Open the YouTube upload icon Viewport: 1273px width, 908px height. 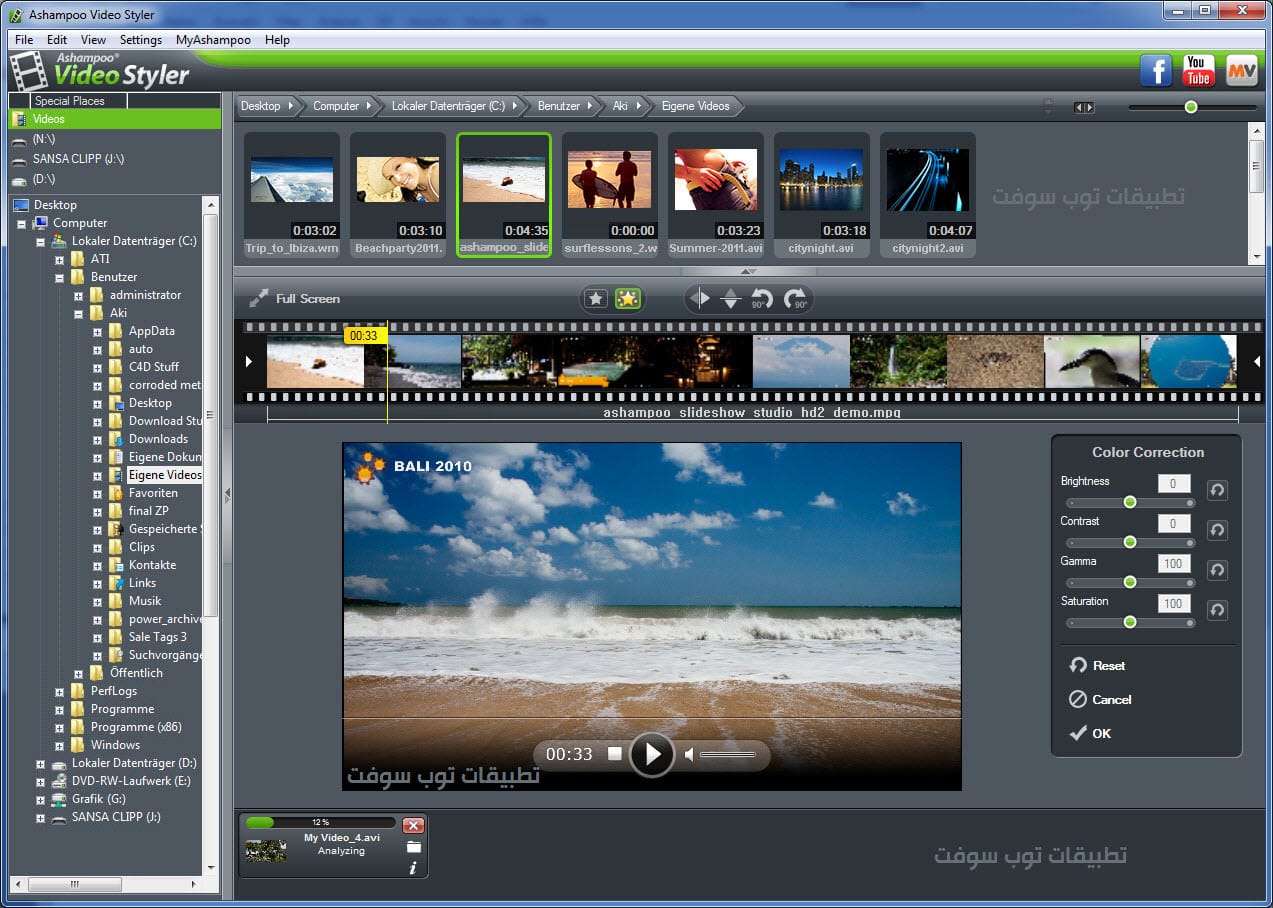(x=1198, y=71)
